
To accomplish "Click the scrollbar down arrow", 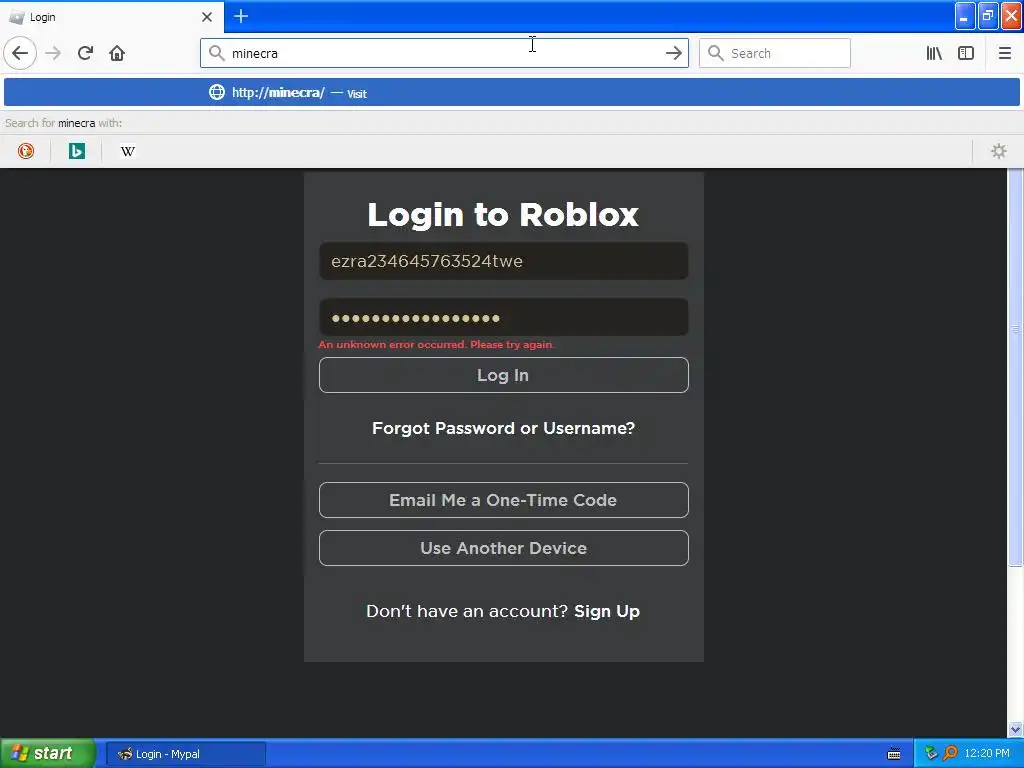I will [x=1015, y=729].
